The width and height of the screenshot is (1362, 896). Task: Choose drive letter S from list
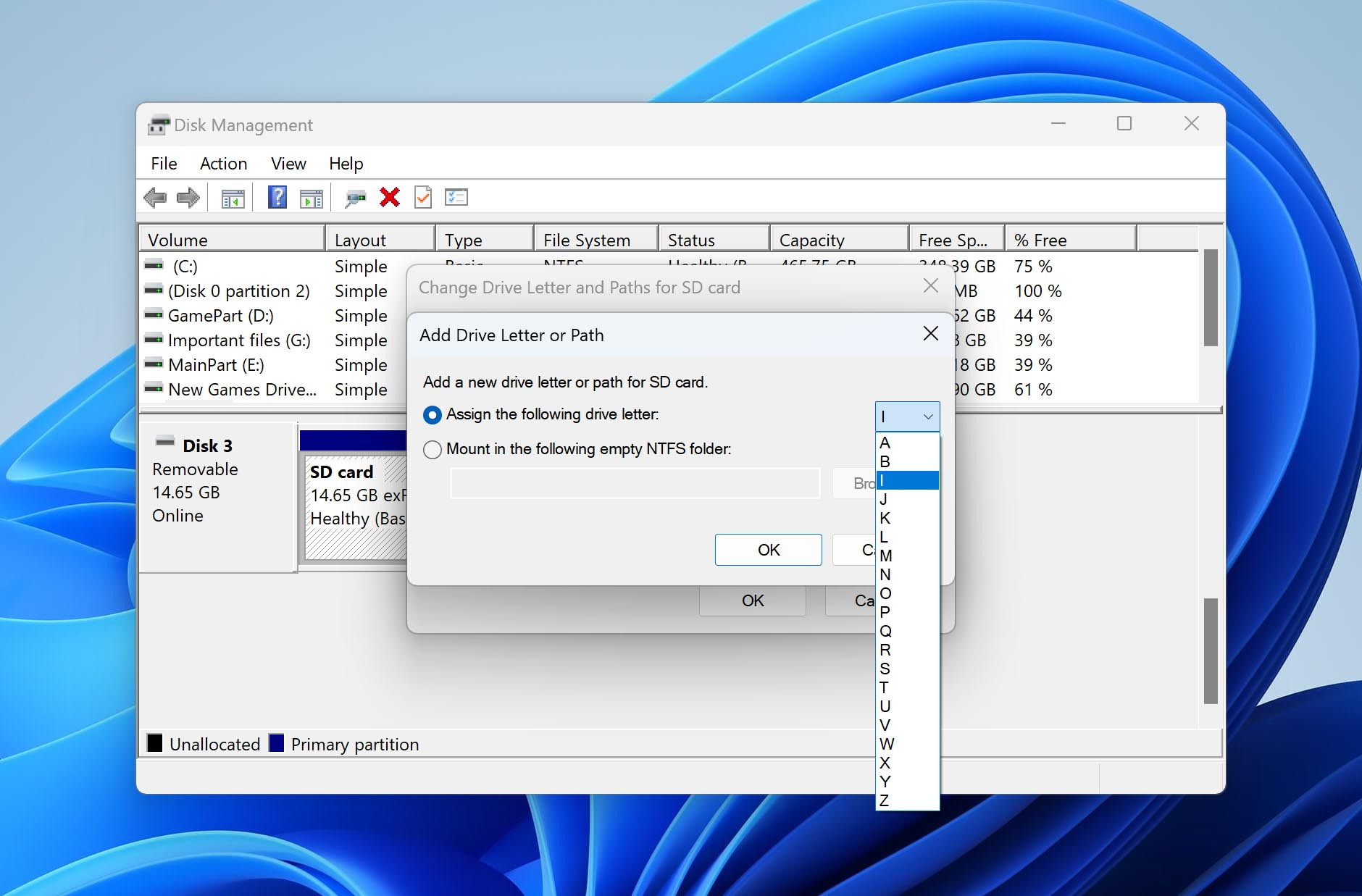click(x=907, y=669)
